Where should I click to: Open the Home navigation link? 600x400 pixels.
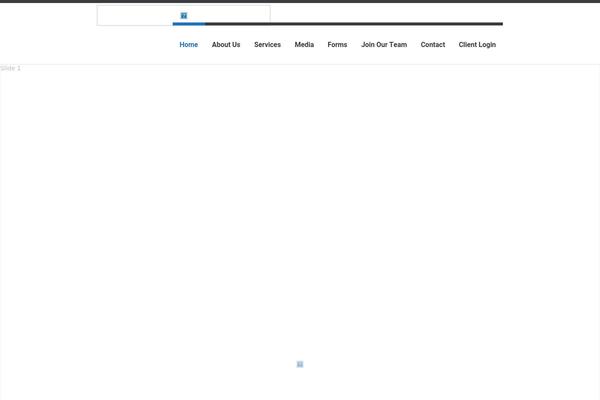click(189, 45)
